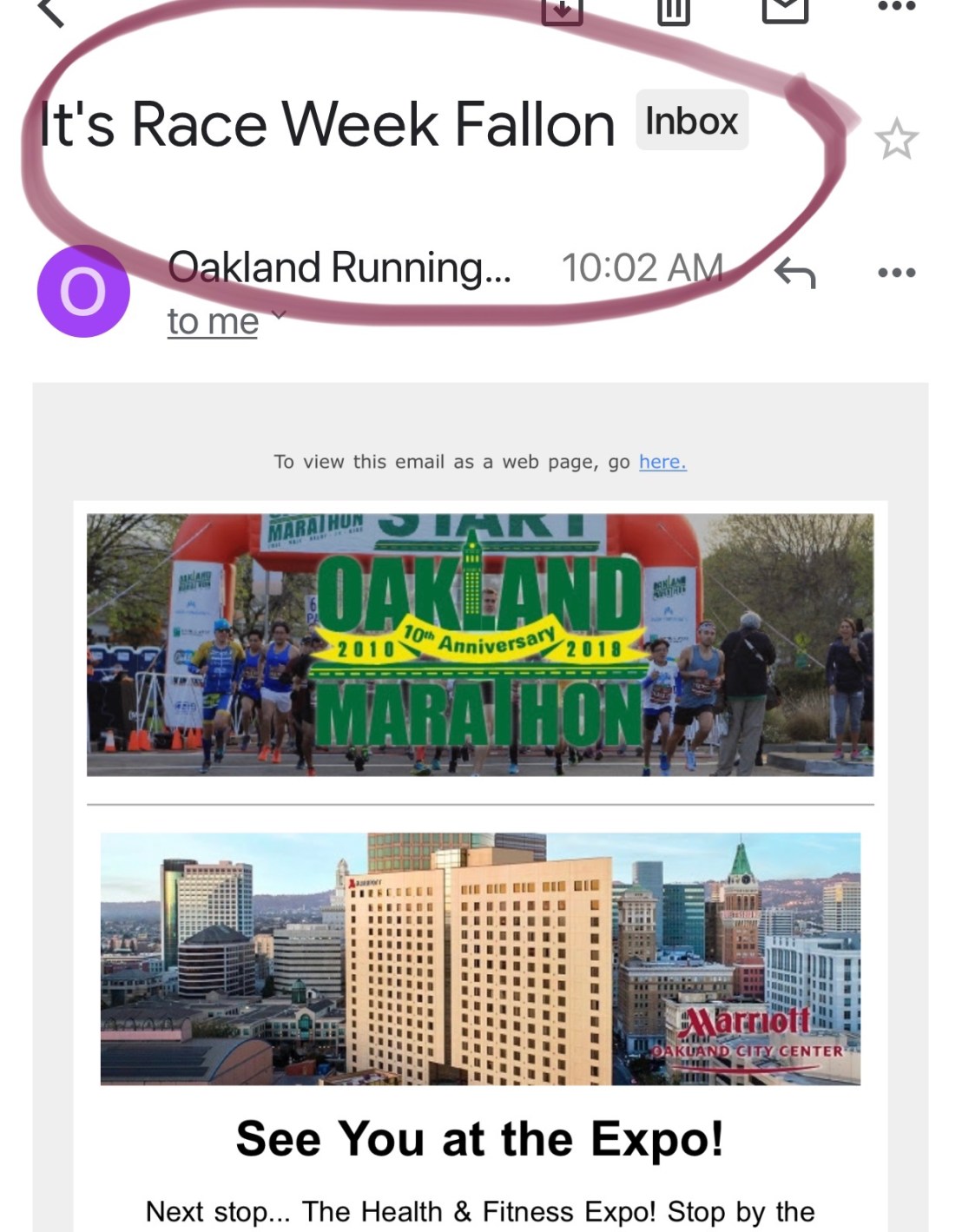Expand recipient details next to 'to me'

(279, 314)
